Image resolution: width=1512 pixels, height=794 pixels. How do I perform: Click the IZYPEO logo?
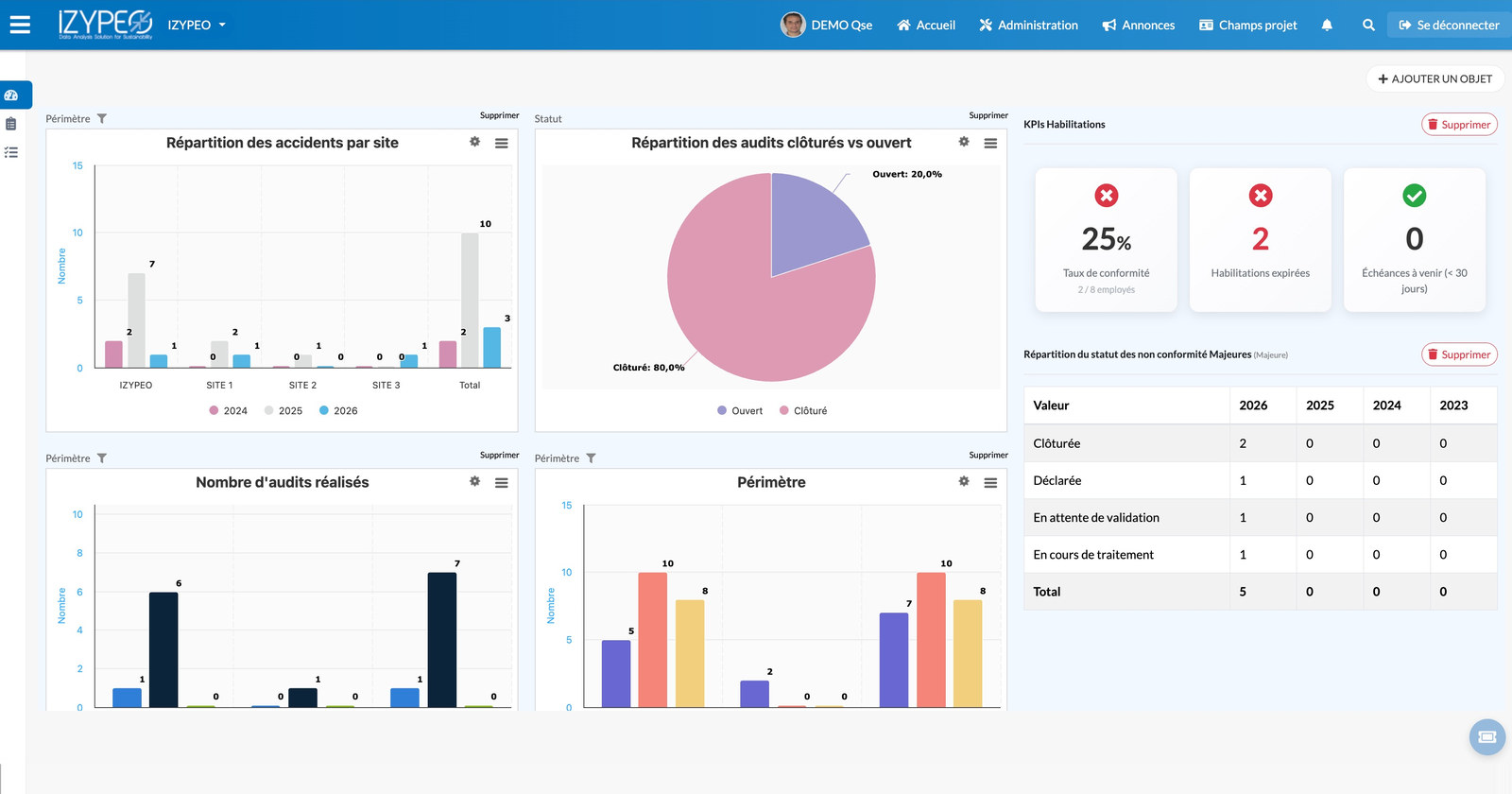(x=105, y=25)
